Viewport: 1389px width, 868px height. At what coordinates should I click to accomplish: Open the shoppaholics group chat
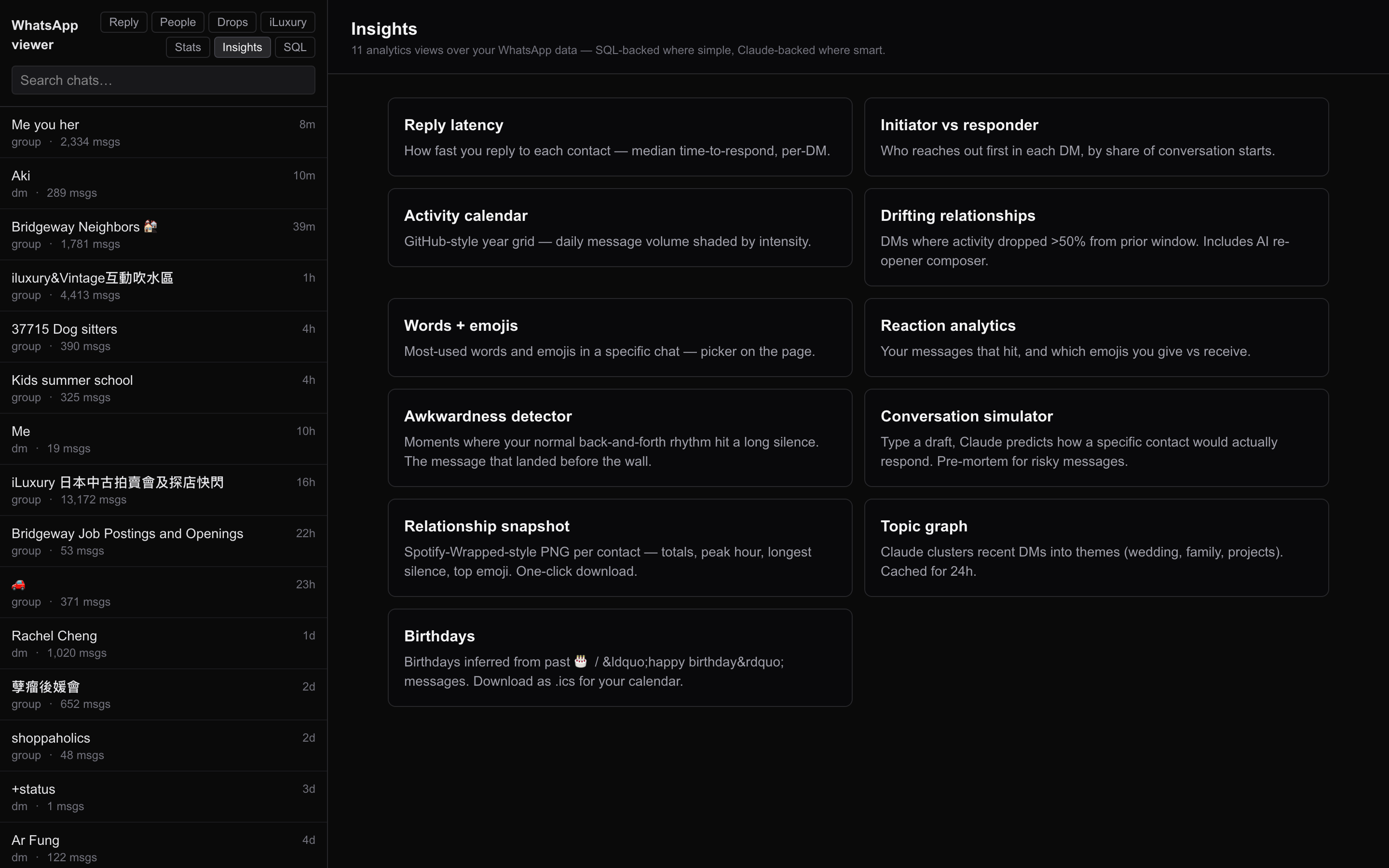coord(163,746)
